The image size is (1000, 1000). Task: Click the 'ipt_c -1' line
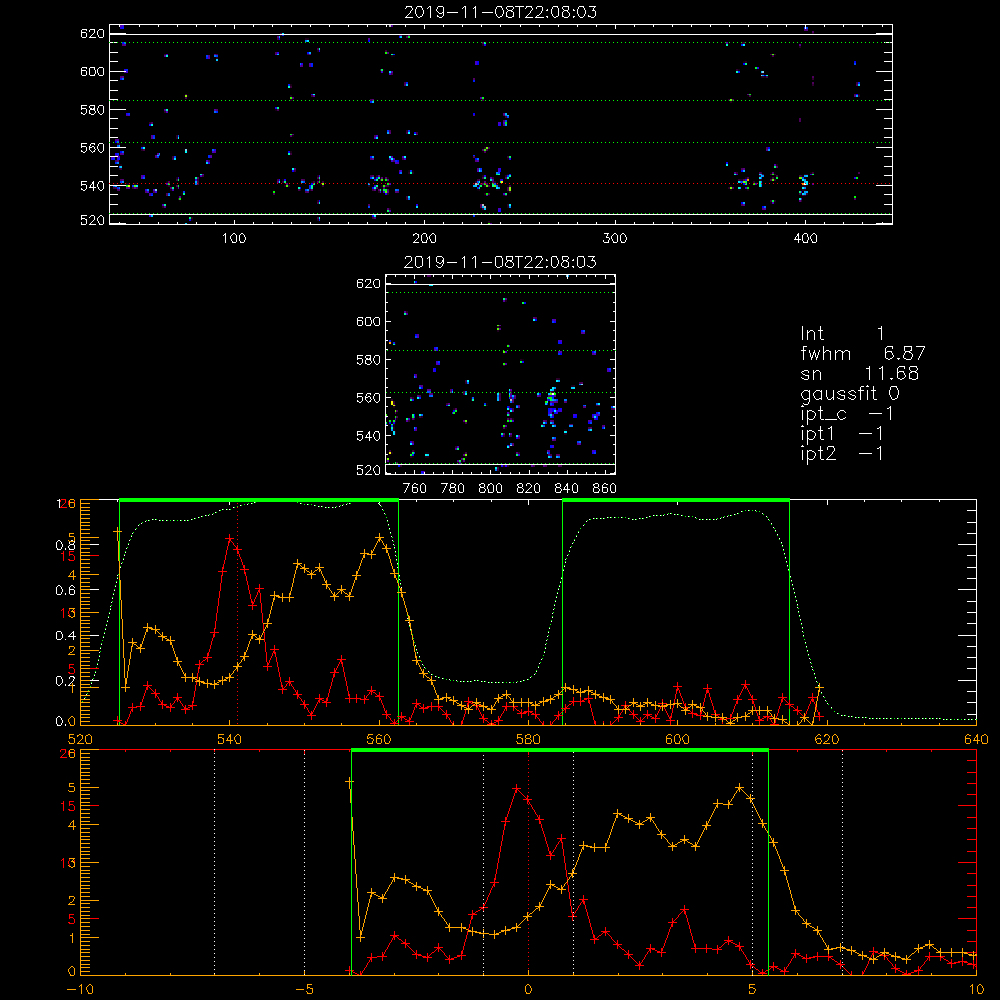846,414
